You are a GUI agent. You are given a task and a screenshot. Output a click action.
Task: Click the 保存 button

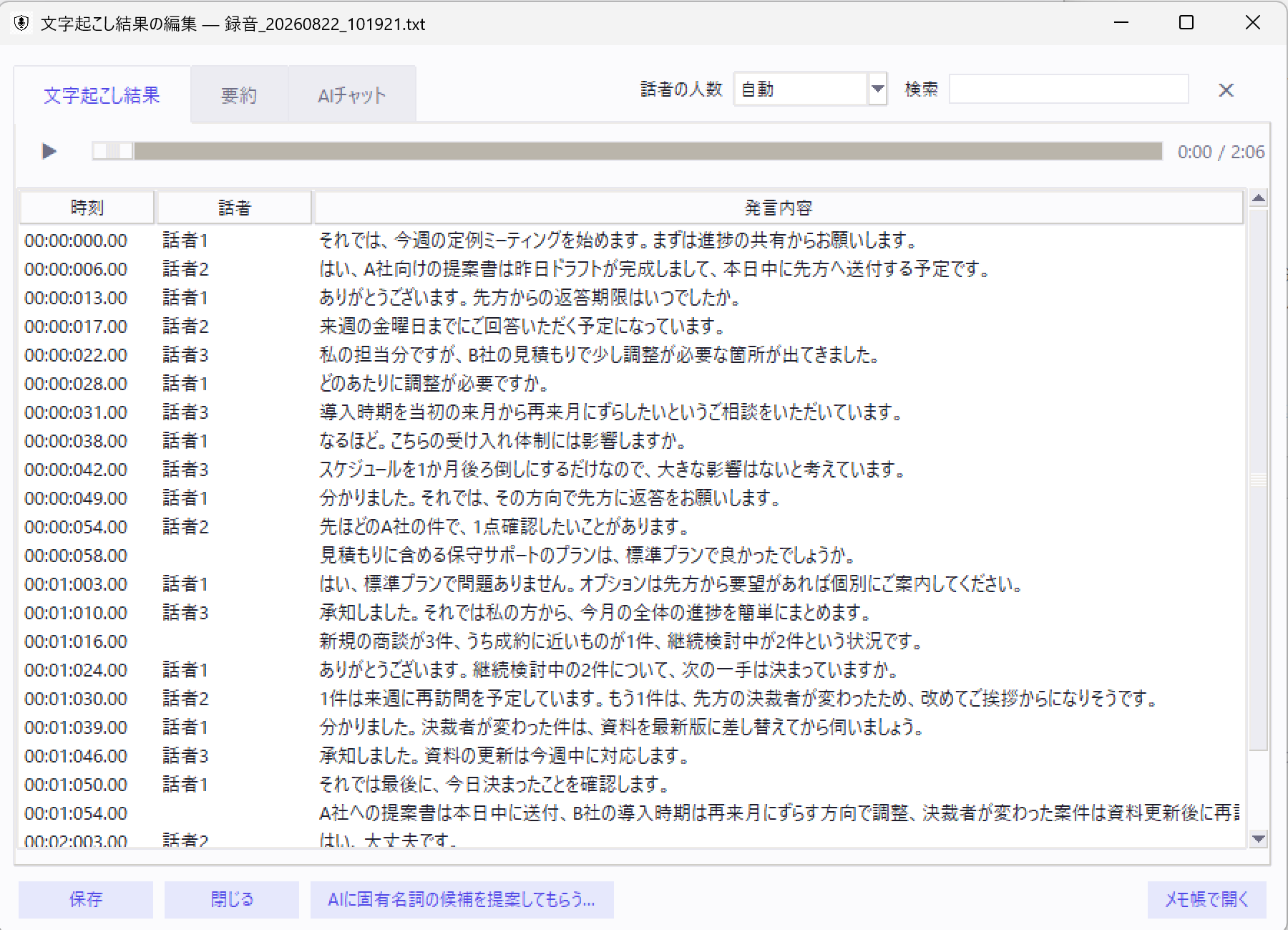pyautogui.click(x=86, y=899)
